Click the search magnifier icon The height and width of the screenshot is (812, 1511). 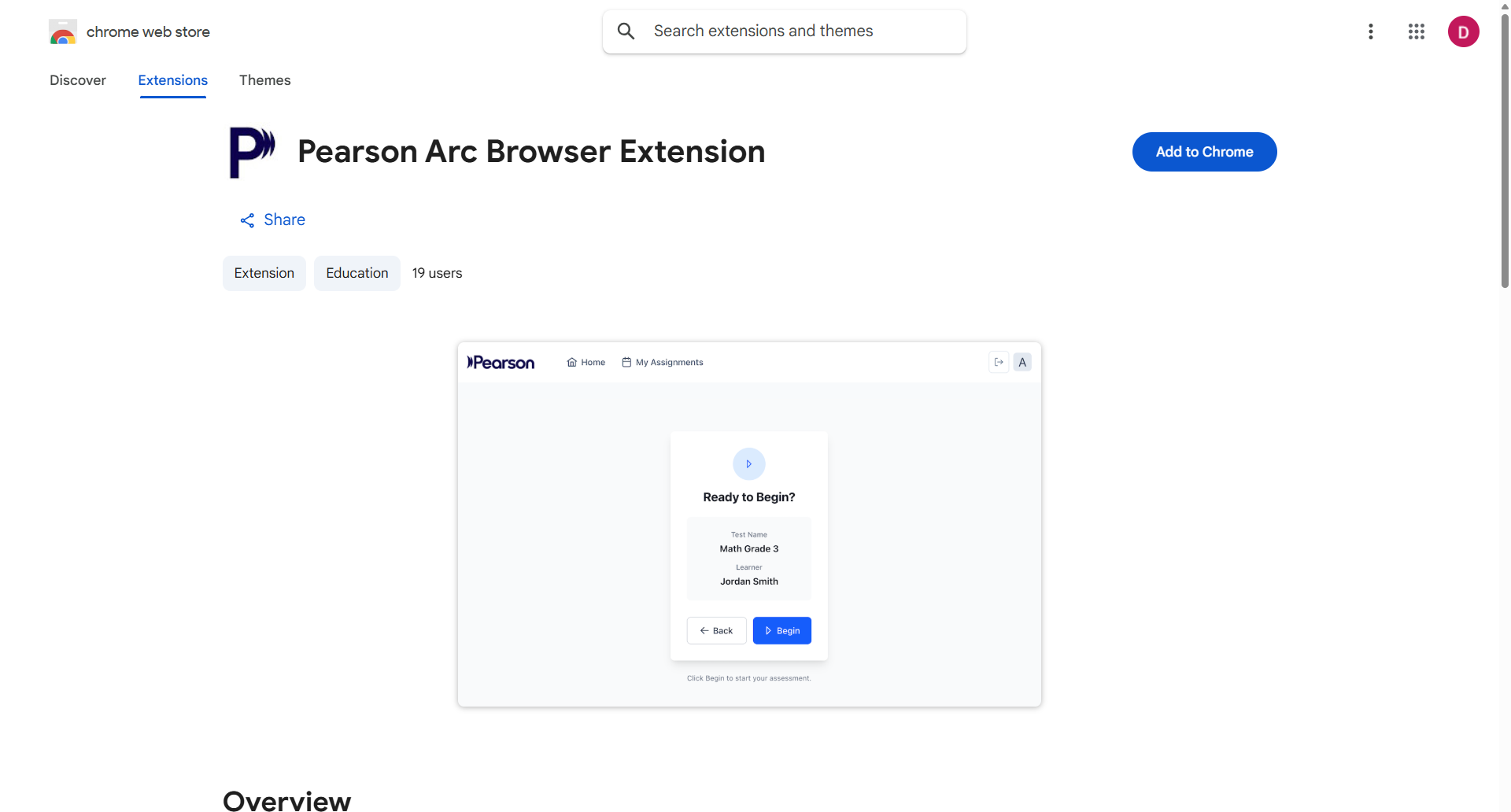click(626, 31)
